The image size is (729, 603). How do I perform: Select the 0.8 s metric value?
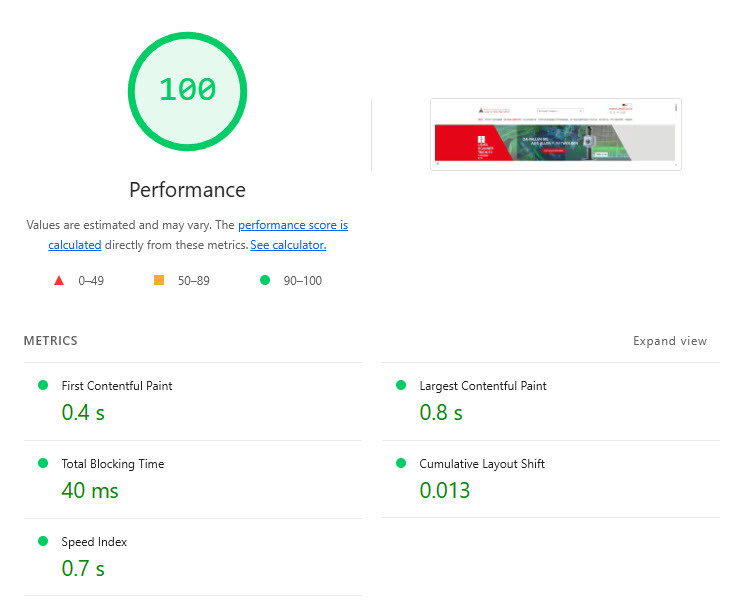(441, 412)
